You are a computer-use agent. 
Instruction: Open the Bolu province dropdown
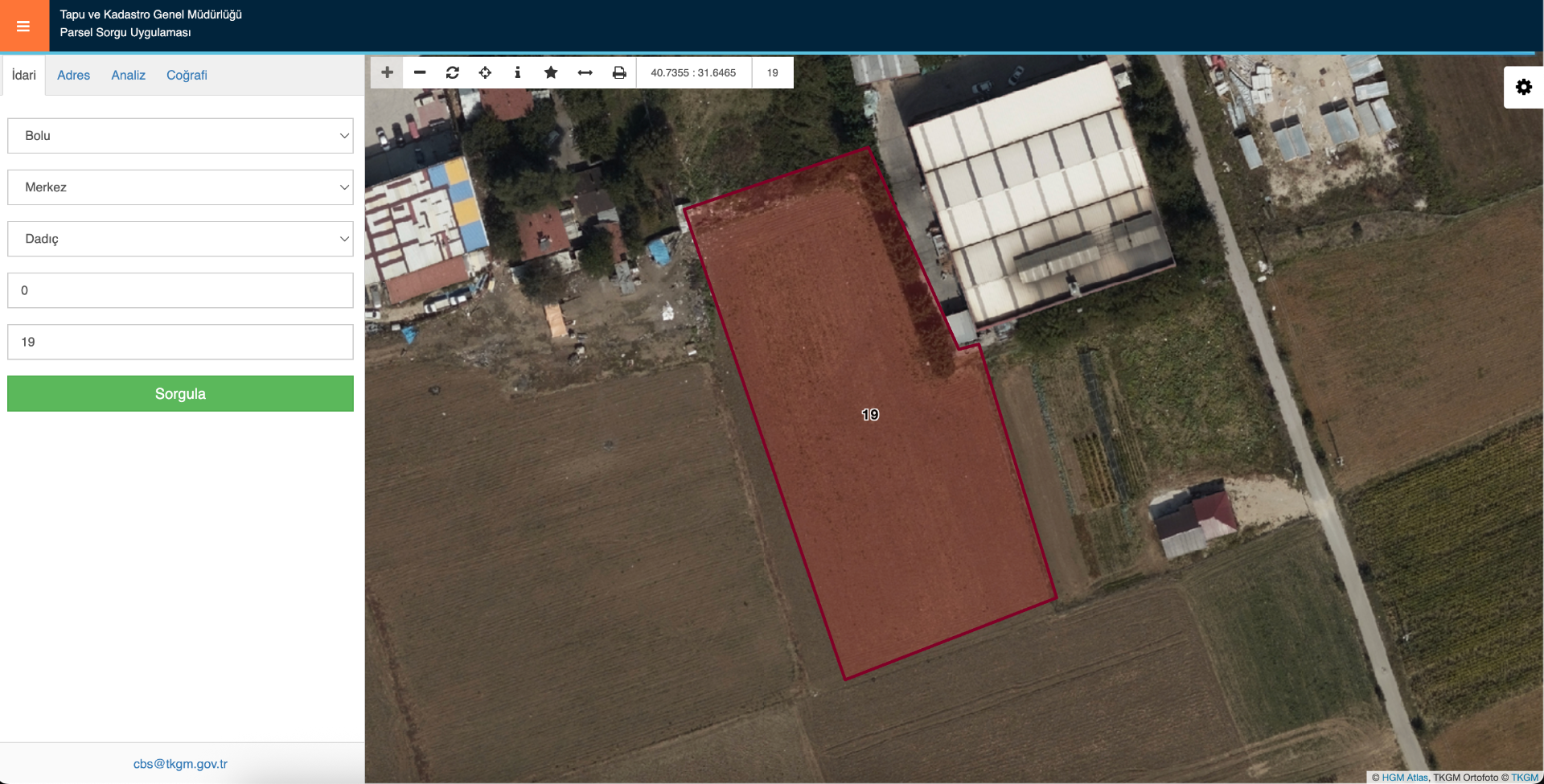(180, 136)
